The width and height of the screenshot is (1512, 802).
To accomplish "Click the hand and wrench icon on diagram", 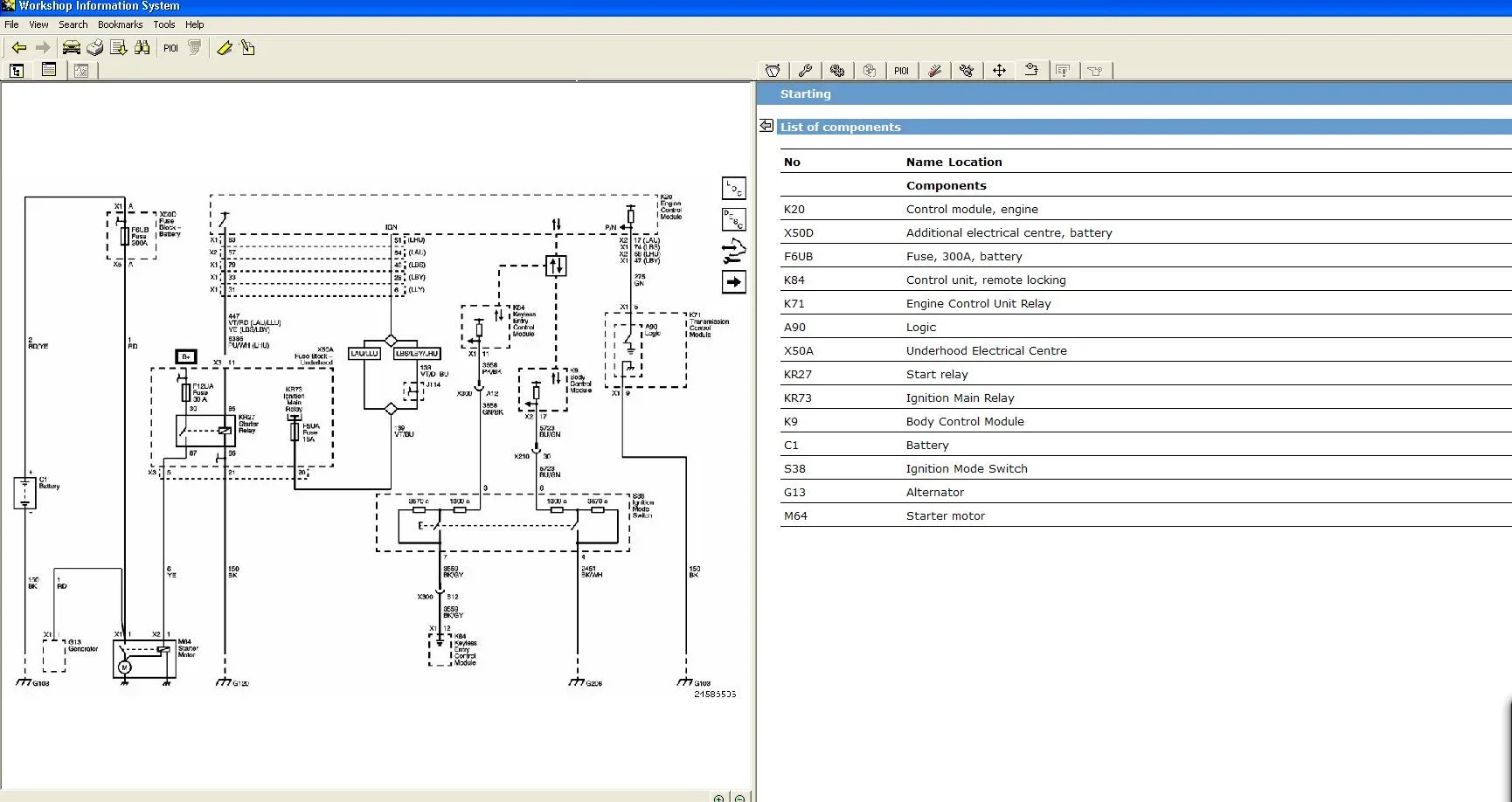I will [x=734, y=251].
